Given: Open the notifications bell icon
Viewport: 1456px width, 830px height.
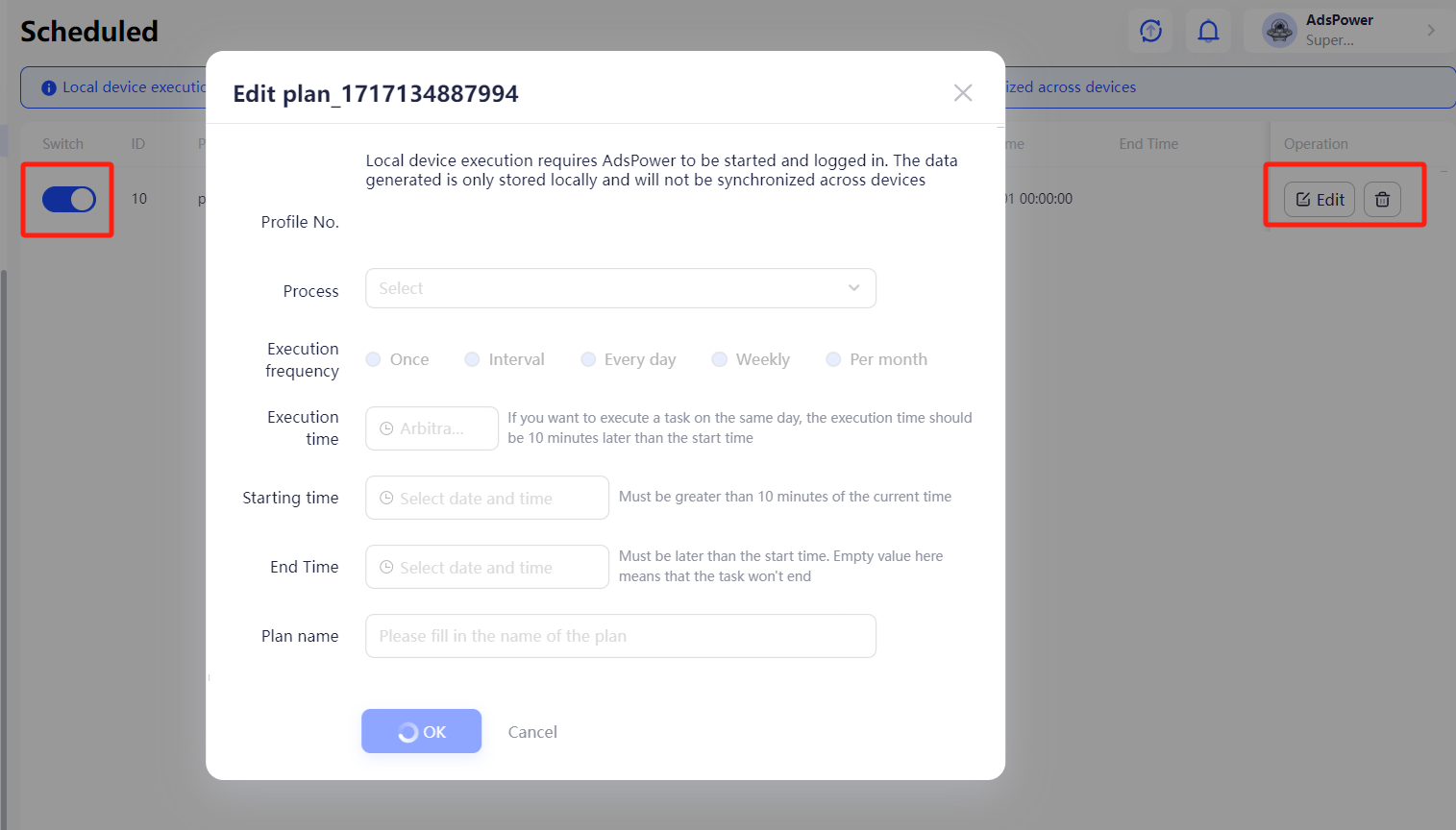Looking at the screenshot, I should 1208,30.
